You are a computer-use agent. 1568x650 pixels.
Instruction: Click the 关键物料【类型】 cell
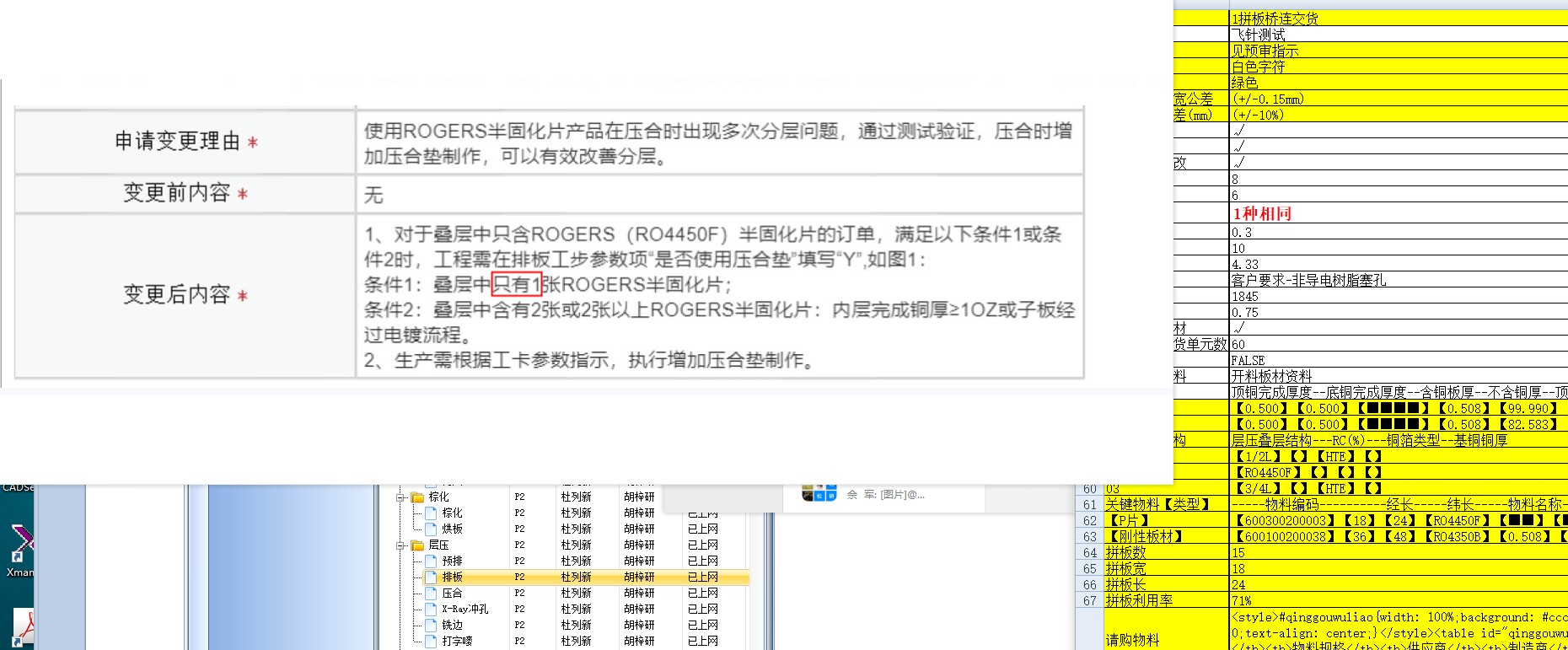(1167, 505)
